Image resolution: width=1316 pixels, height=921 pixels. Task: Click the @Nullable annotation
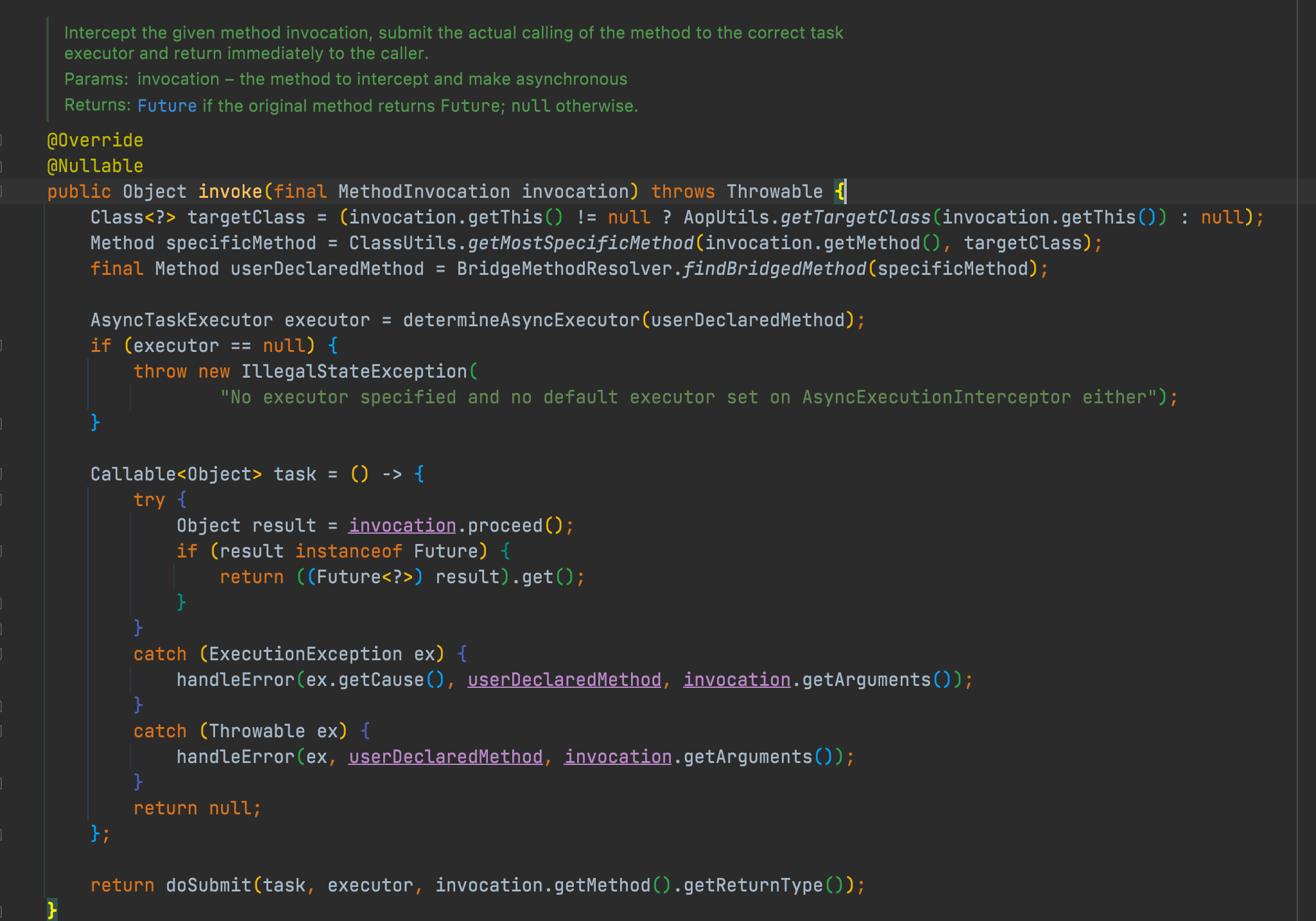pos(95,166)
